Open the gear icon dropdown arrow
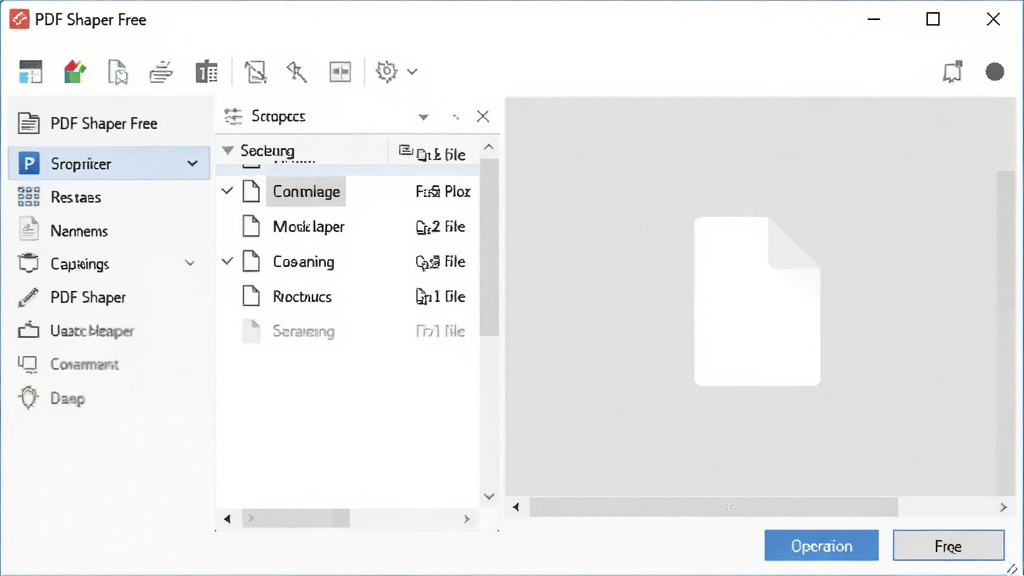 412,72
